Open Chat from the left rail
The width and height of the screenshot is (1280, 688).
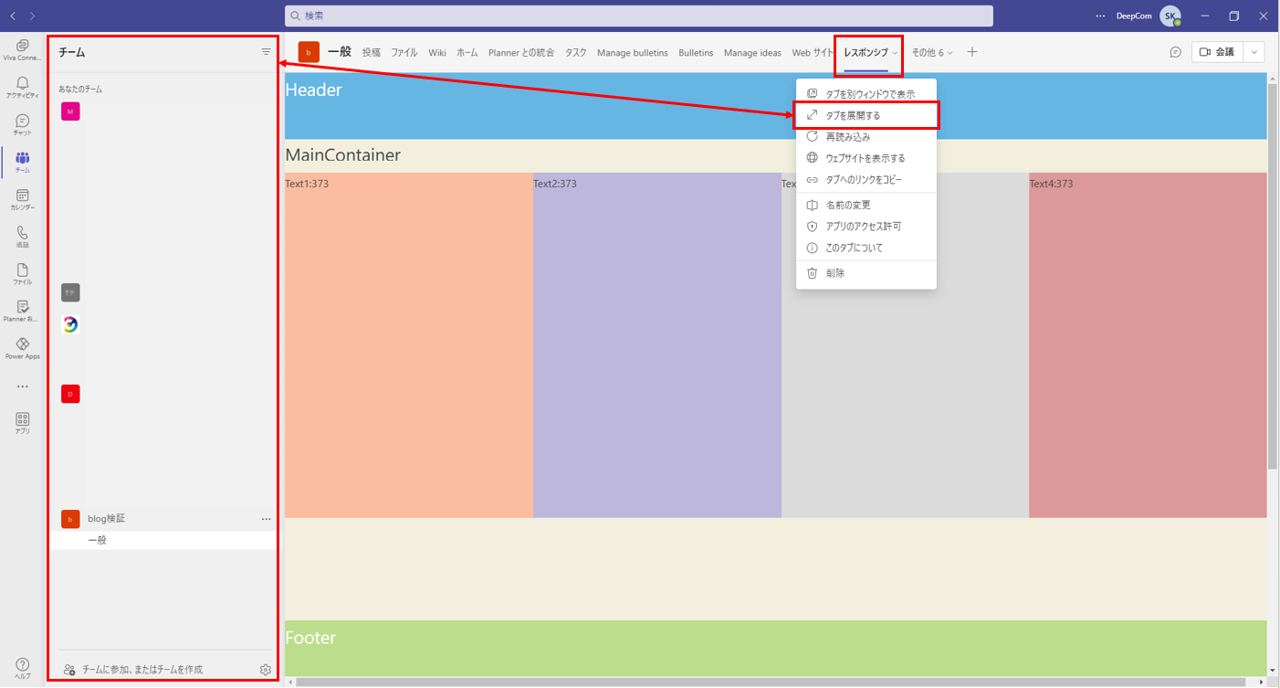(22, 125)
